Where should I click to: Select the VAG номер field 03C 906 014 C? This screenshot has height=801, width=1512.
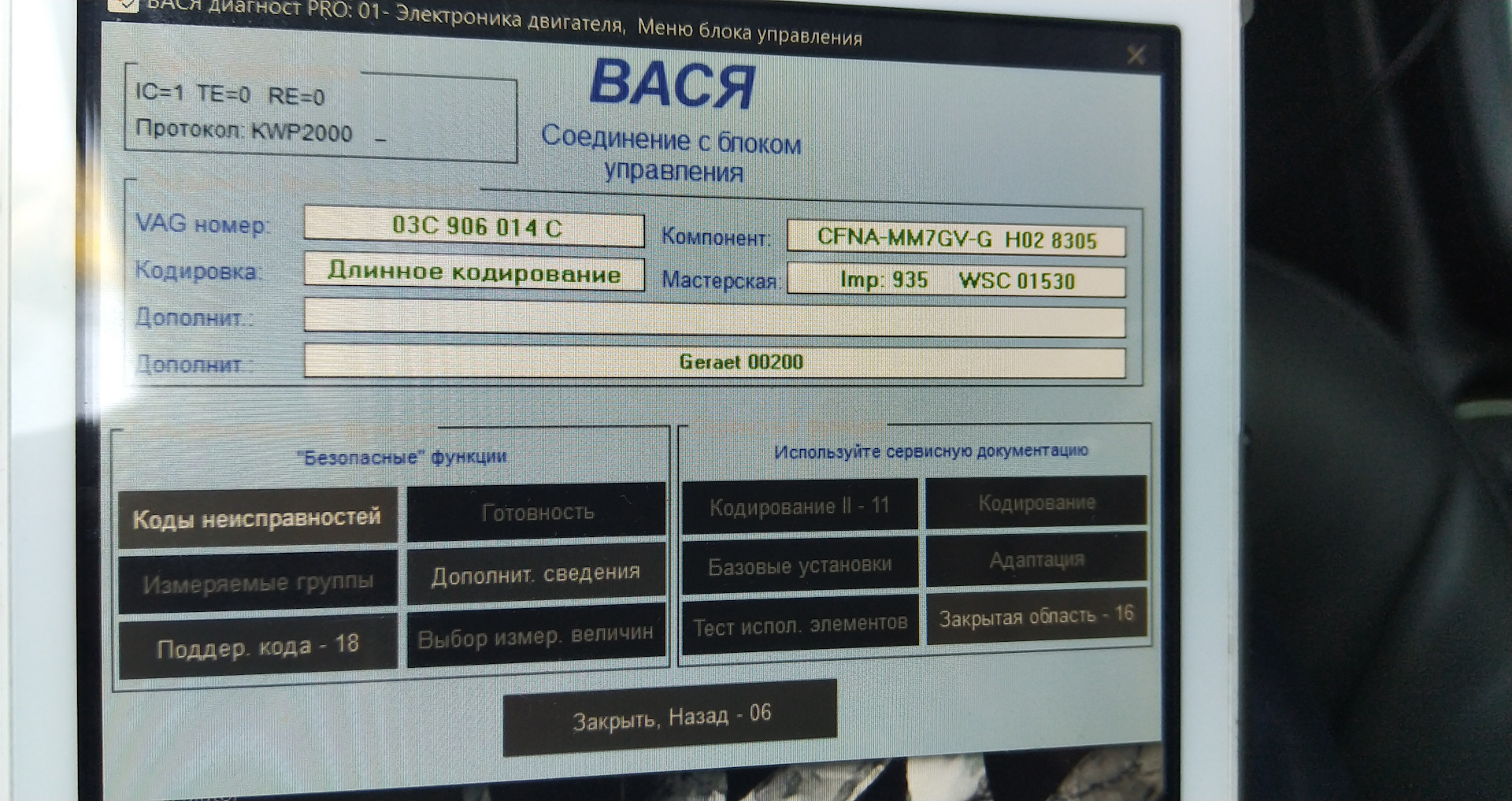click(x=475, y=227)
